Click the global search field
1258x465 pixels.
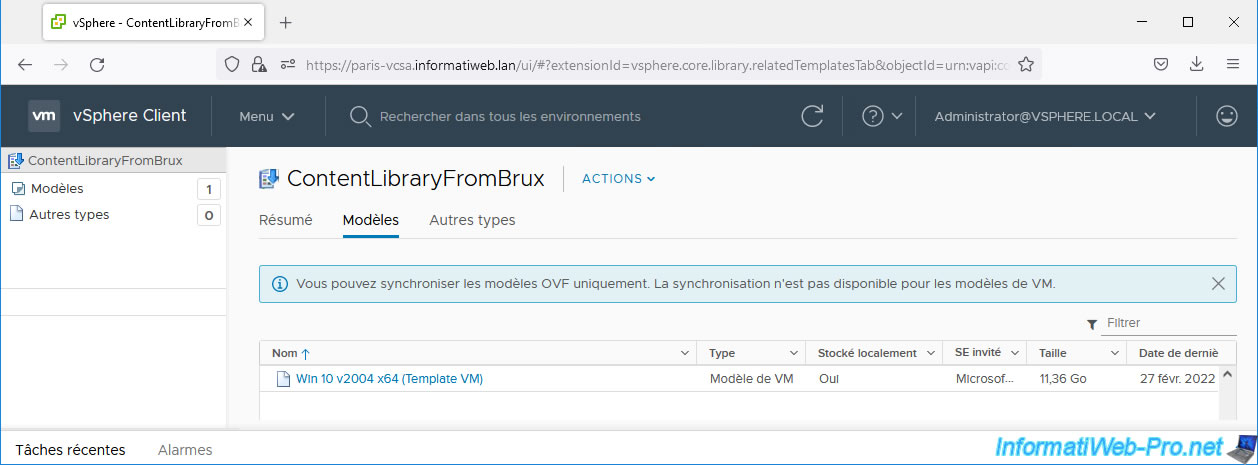510,116
